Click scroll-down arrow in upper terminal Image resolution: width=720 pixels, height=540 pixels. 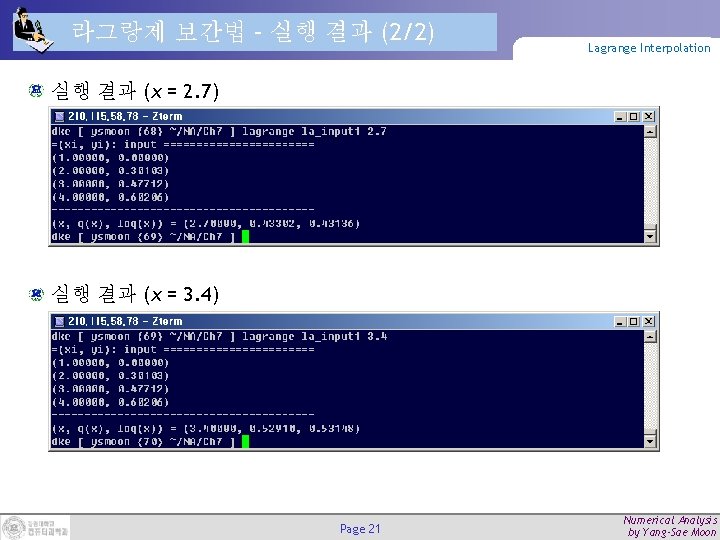[x=650, y=236]
